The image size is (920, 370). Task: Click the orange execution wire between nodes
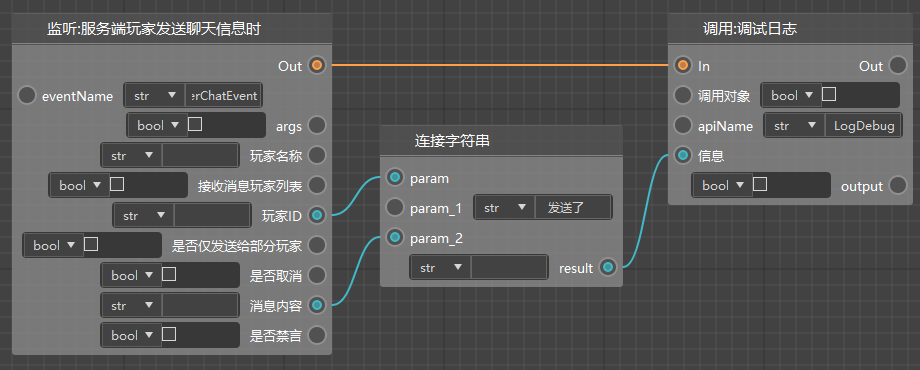coord(500,65)
